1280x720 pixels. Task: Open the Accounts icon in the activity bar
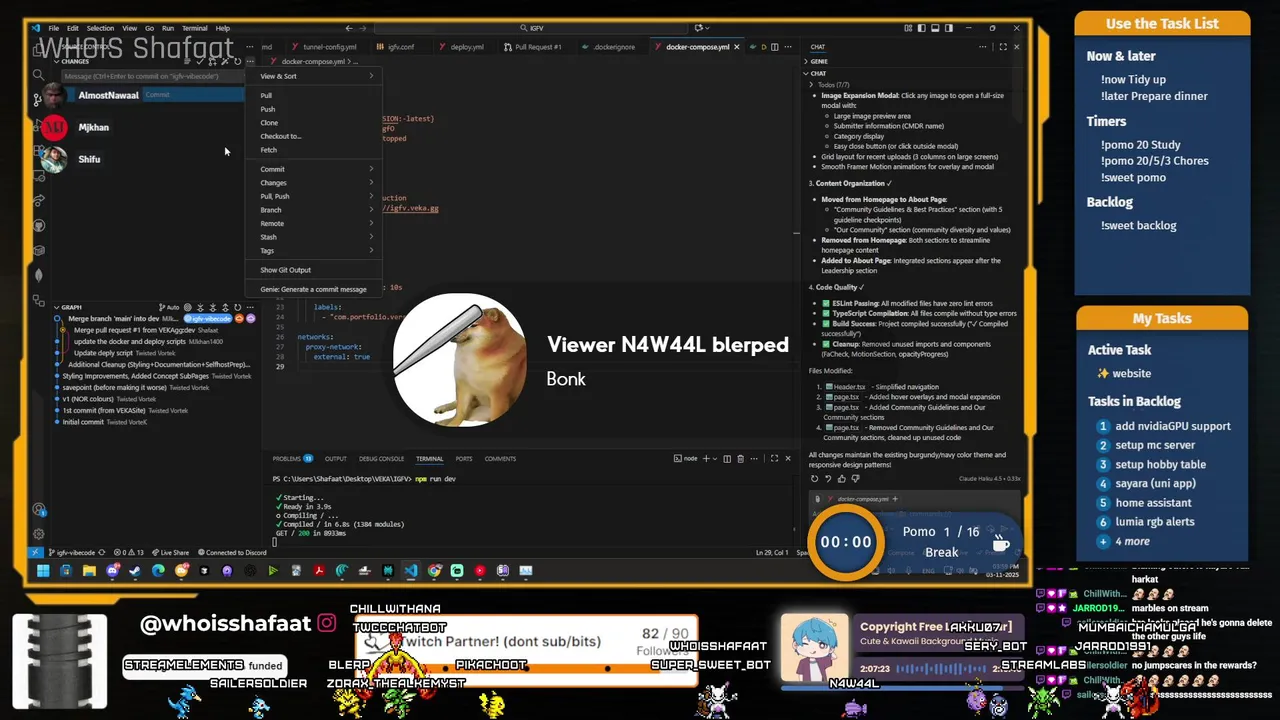tap(39, 510)
